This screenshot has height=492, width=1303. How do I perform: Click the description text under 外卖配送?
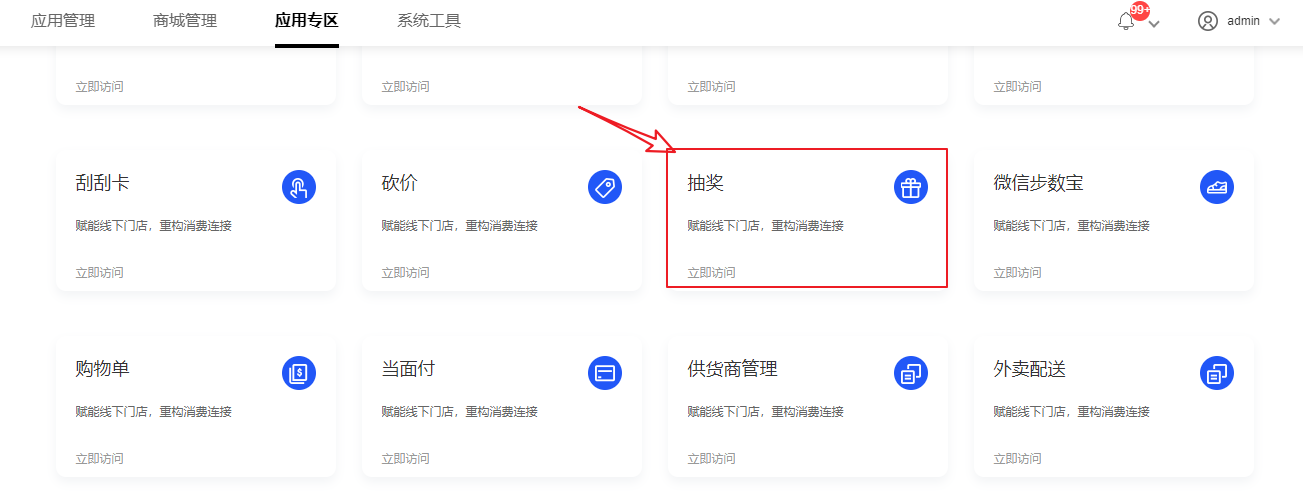(x=1072, y=412)
